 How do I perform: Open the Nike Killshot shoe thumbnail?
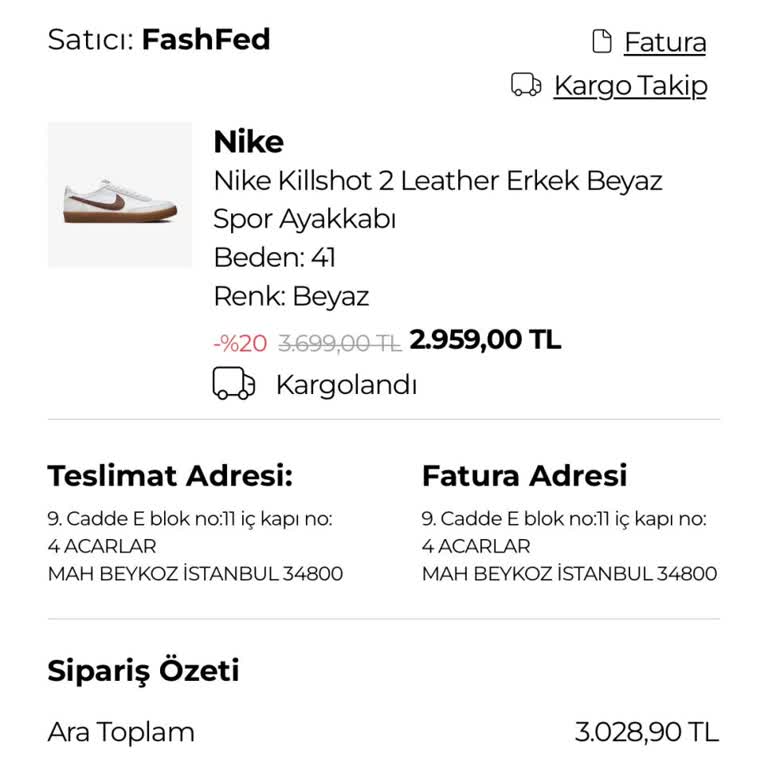click(120, 195)
